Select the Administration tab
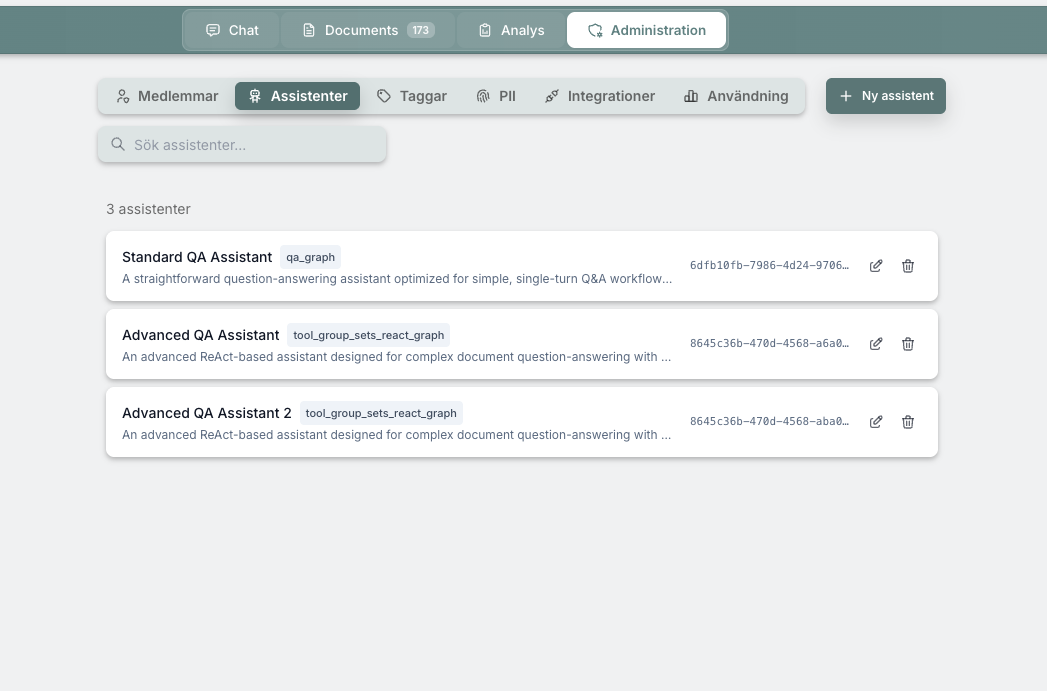The width and height of the screenshot is (1047, 691). (x=646, y=30)
